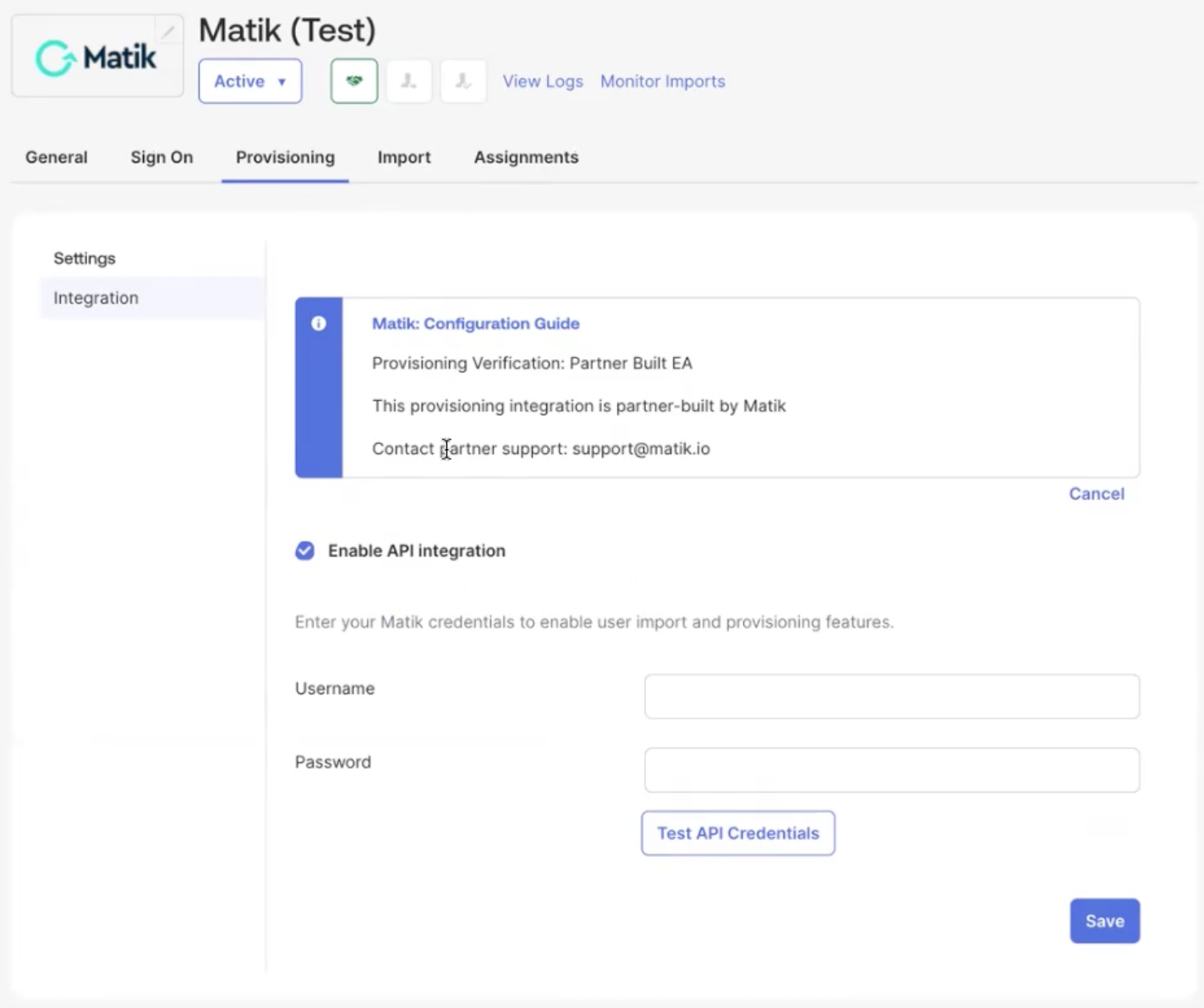Screen dimensions: 1204x1008
Task: Open the Assignments tab
Action: tap(526, 157)
